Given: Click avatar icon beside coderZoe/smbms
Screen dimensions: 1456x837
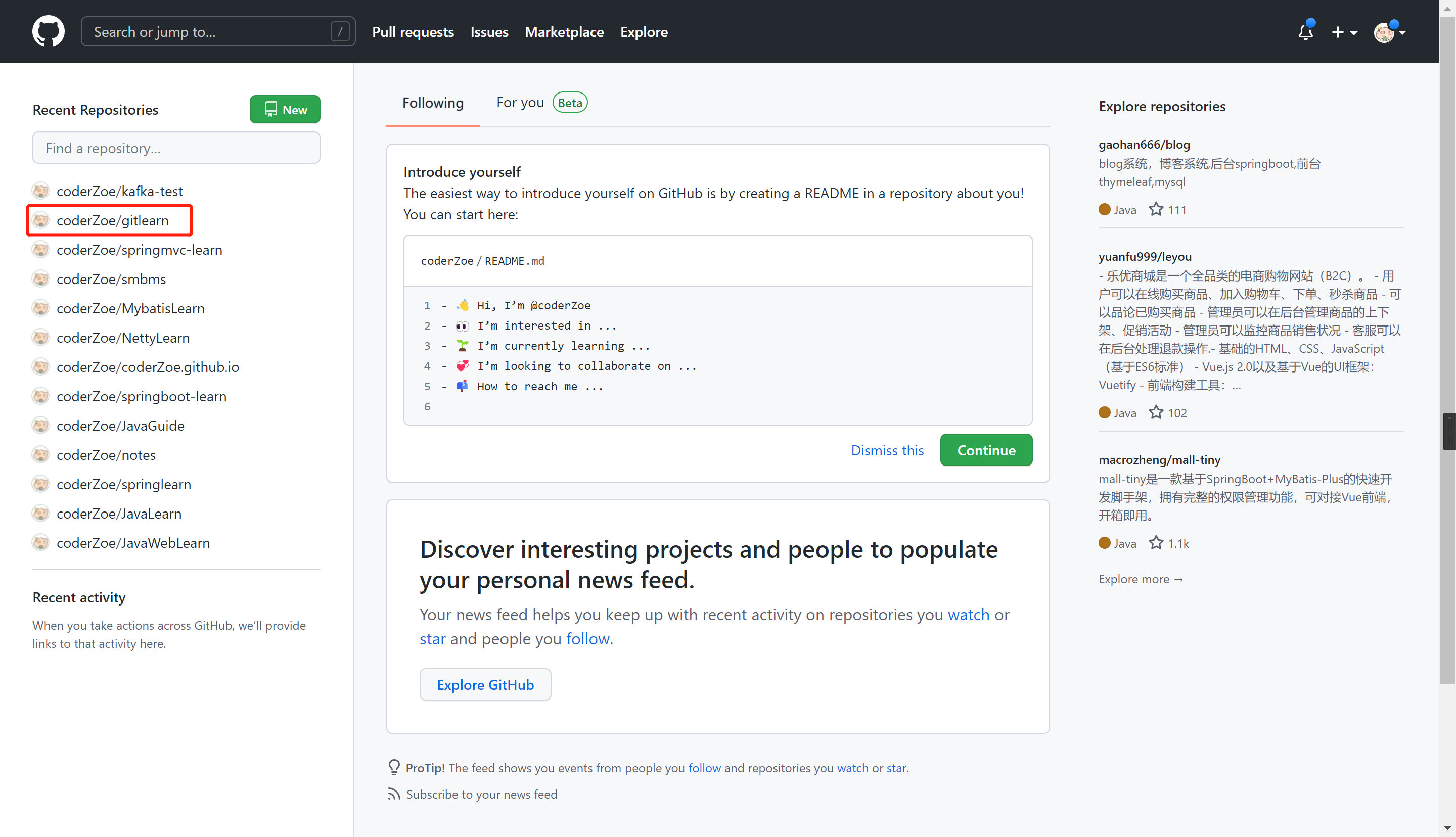Looking at the screenshot, I should pos(41,279).
